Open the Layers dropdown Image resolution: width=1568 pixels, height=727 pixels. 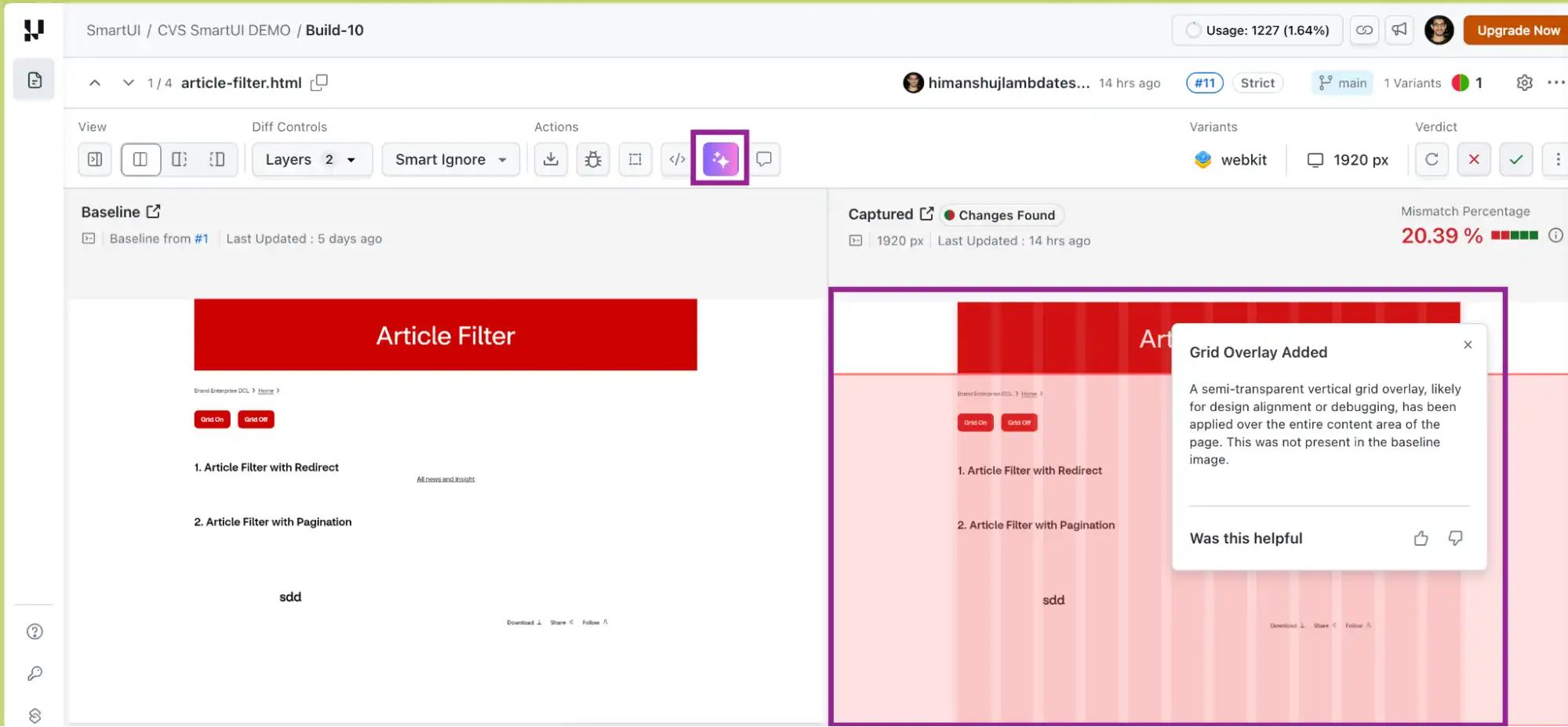(x=311, y=159)
